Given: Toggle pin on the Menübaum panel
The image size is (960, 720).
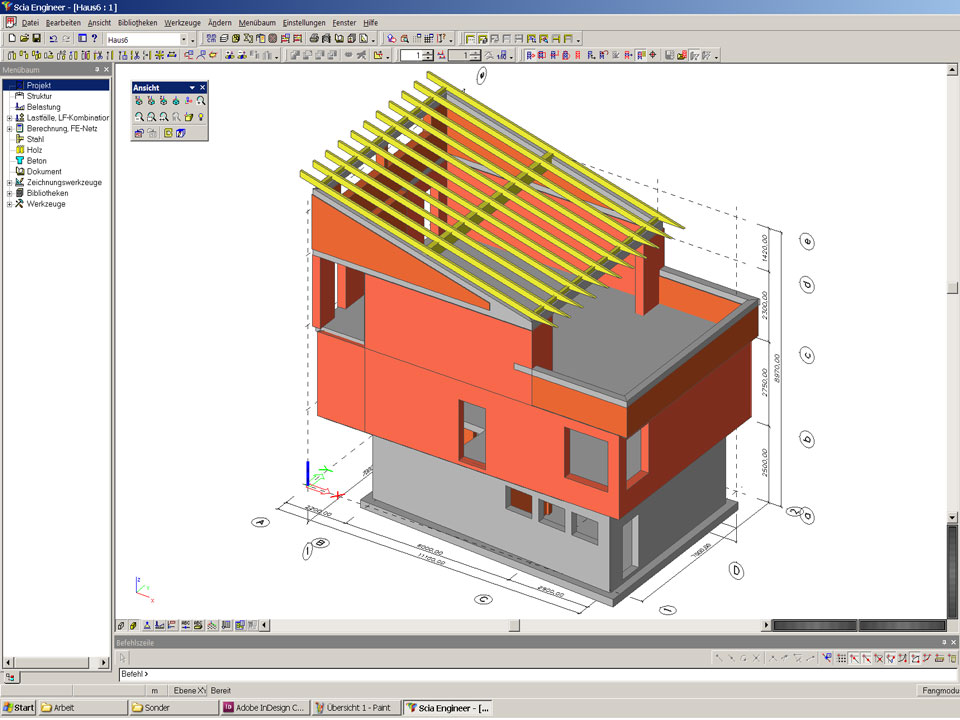Looking at the screenshot, I should [x=97, y=70].
